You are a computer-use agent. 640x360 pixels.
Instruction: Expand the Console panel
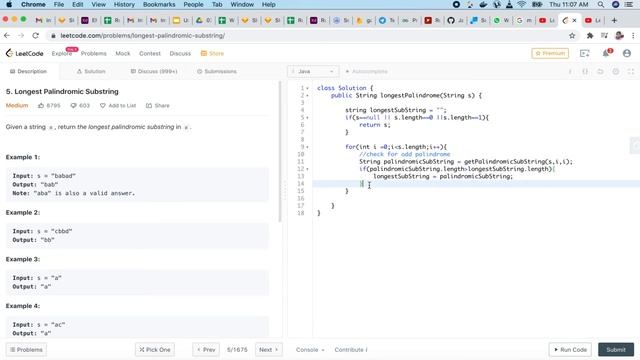(310, 350)
